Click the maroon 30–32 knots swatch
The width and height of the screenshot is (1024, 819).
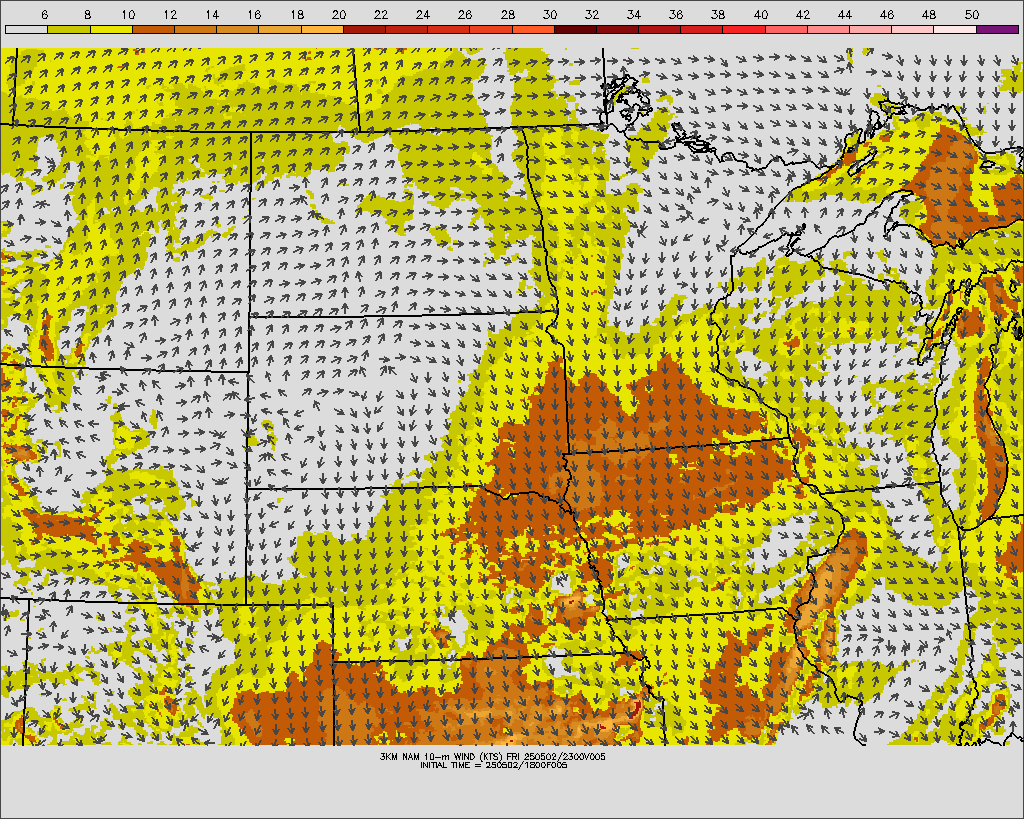coord(575,29)
